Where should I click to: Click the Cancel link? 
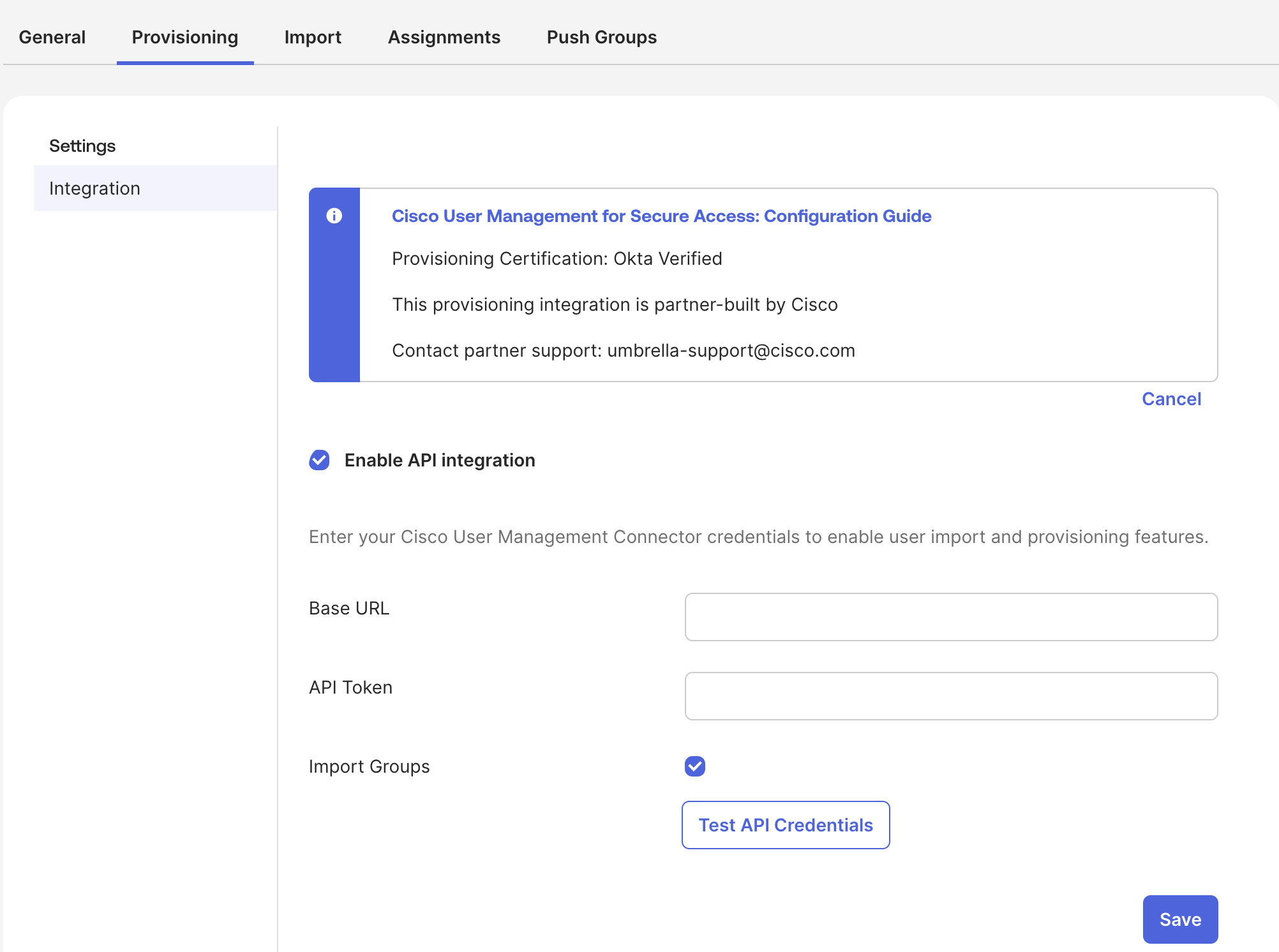[1172, 399]
